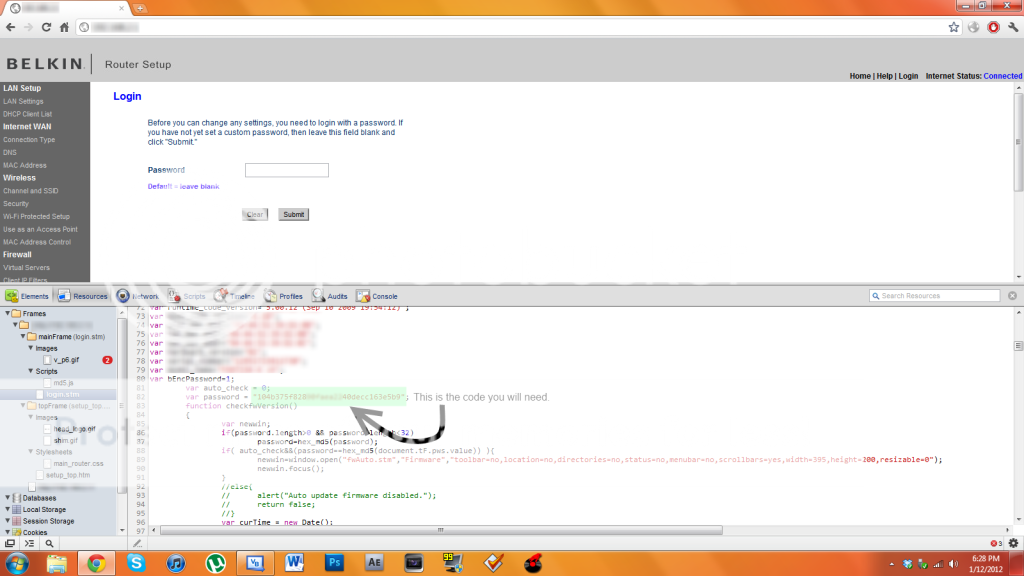Collapse the Scripts folder under mainFrame
This screenshot has height=576, width=1024.
(31, 371)
